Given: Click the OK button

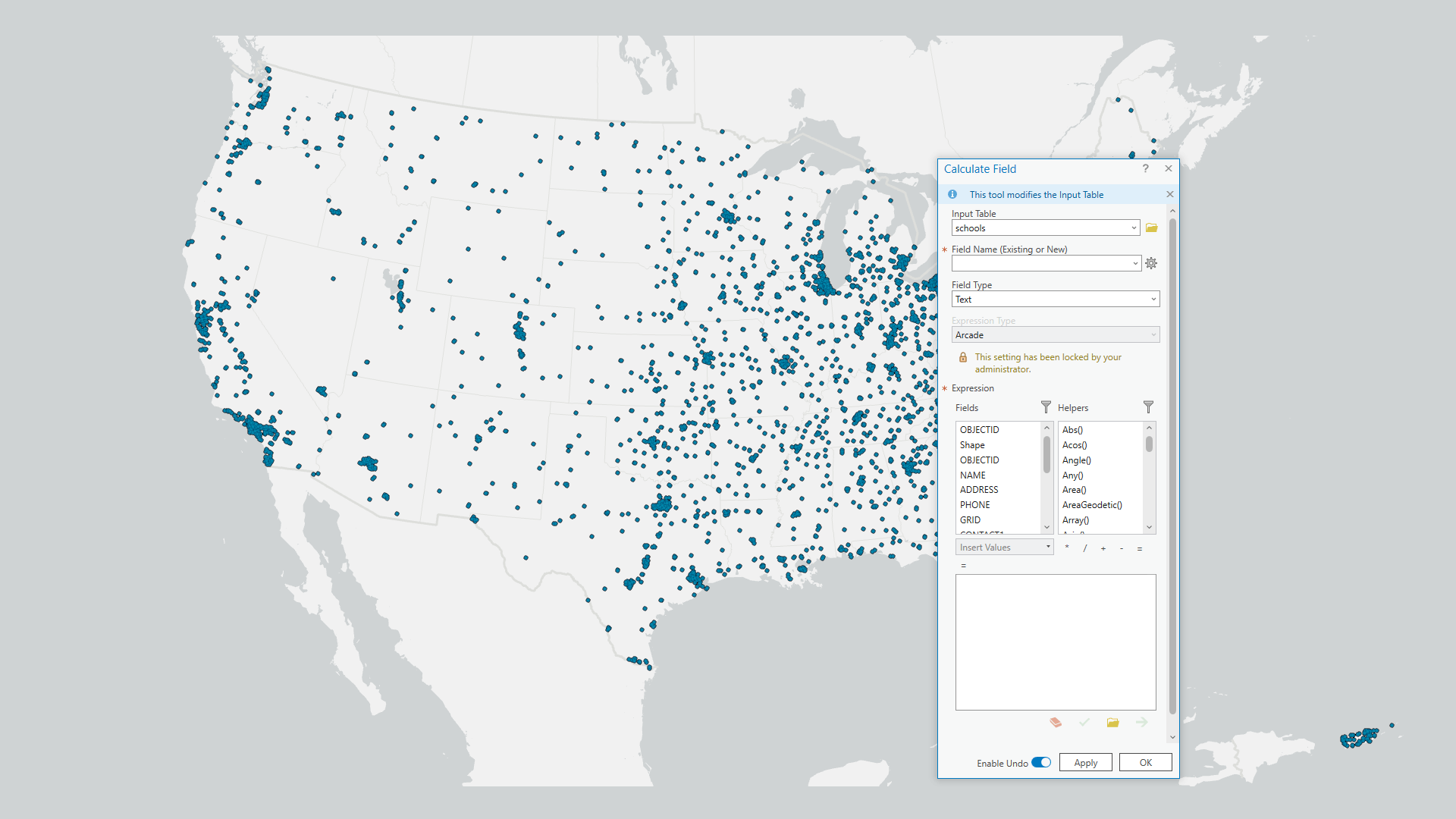Looking at the screenshot, I should (1145, 762).
